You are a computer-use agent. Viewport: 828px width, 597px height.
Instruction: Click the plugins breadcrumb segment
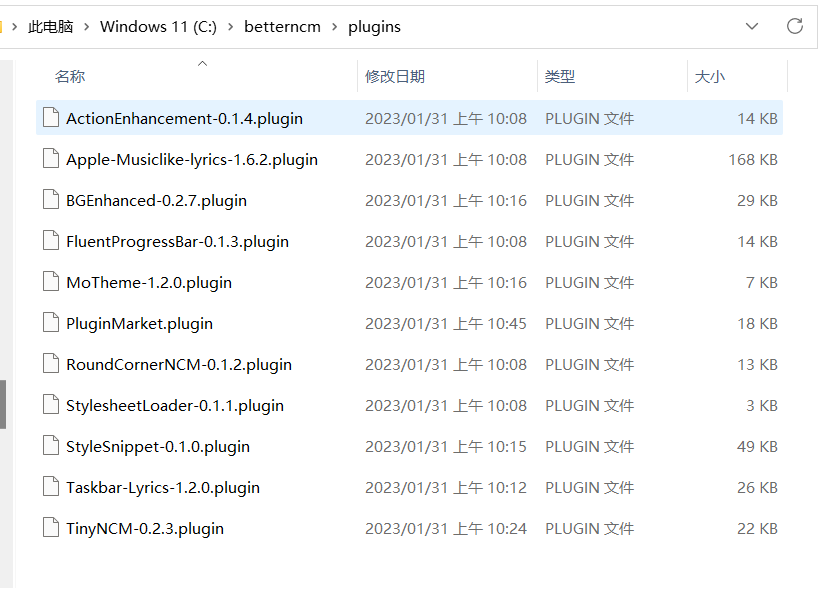[374, 26]
